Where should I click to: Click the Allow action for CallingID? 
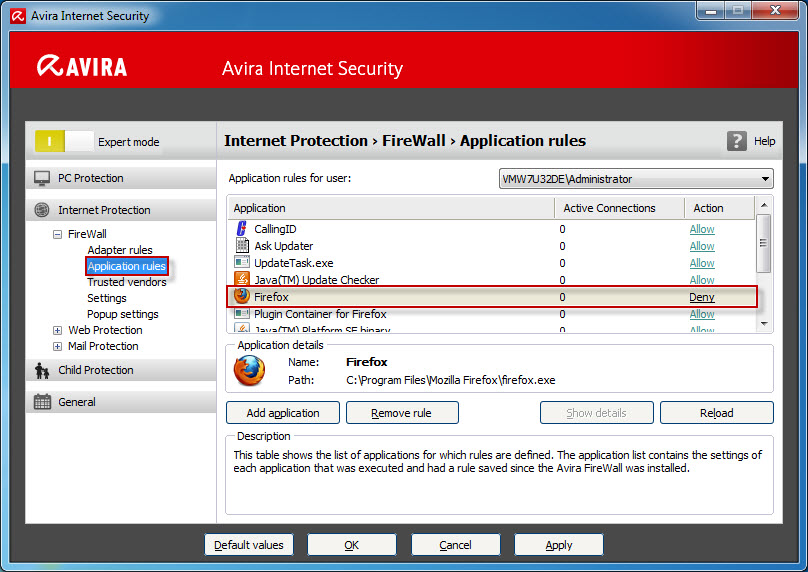pos(702,229)
